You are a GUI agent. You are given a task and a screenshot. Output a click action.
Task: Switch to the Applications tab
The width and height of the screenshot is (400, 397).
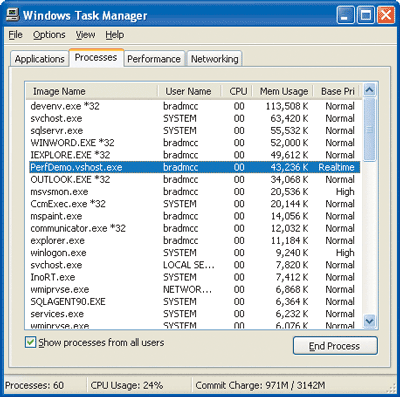click(39, 59)
